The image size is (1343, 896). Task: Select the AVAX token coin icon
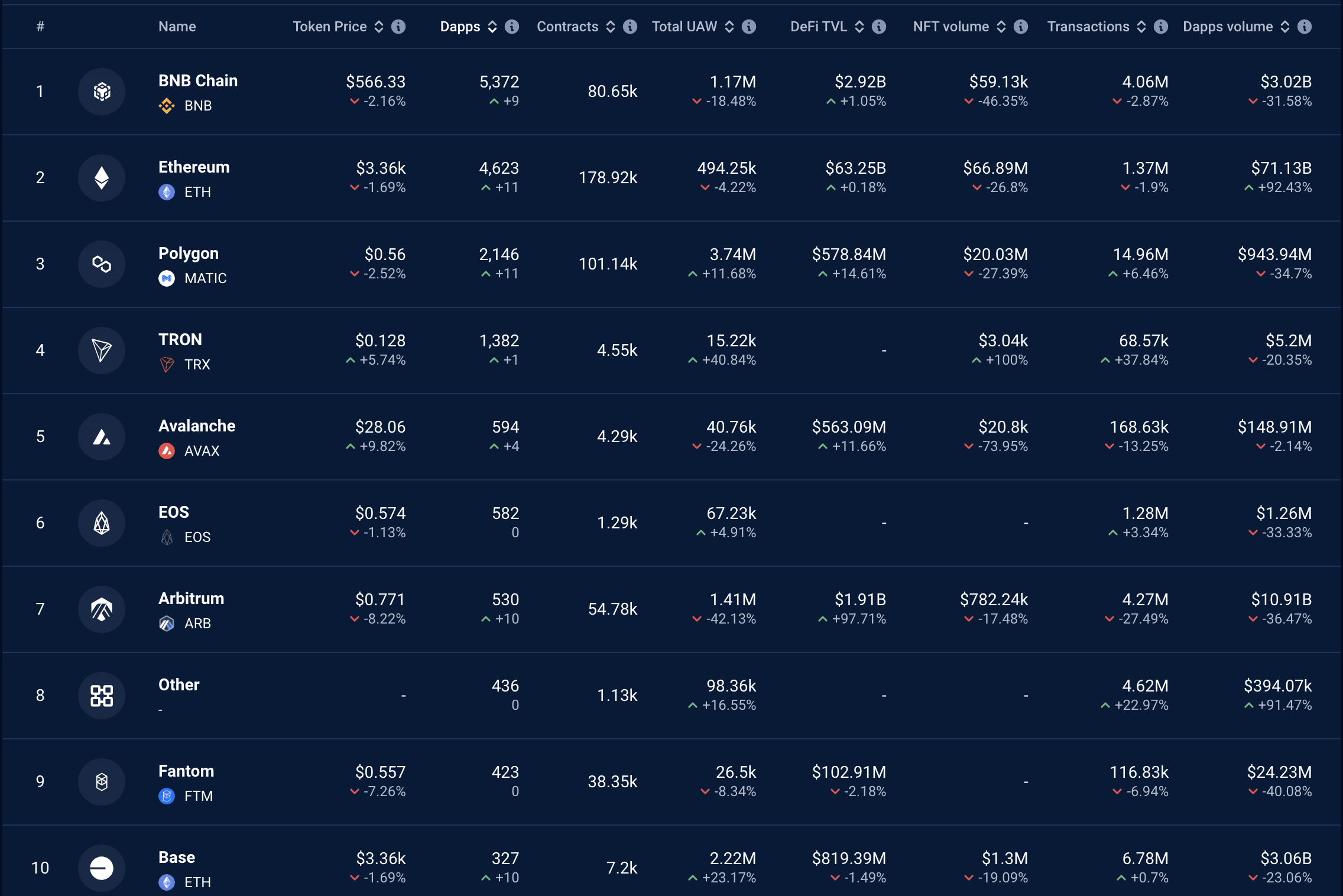coord(167,451)
